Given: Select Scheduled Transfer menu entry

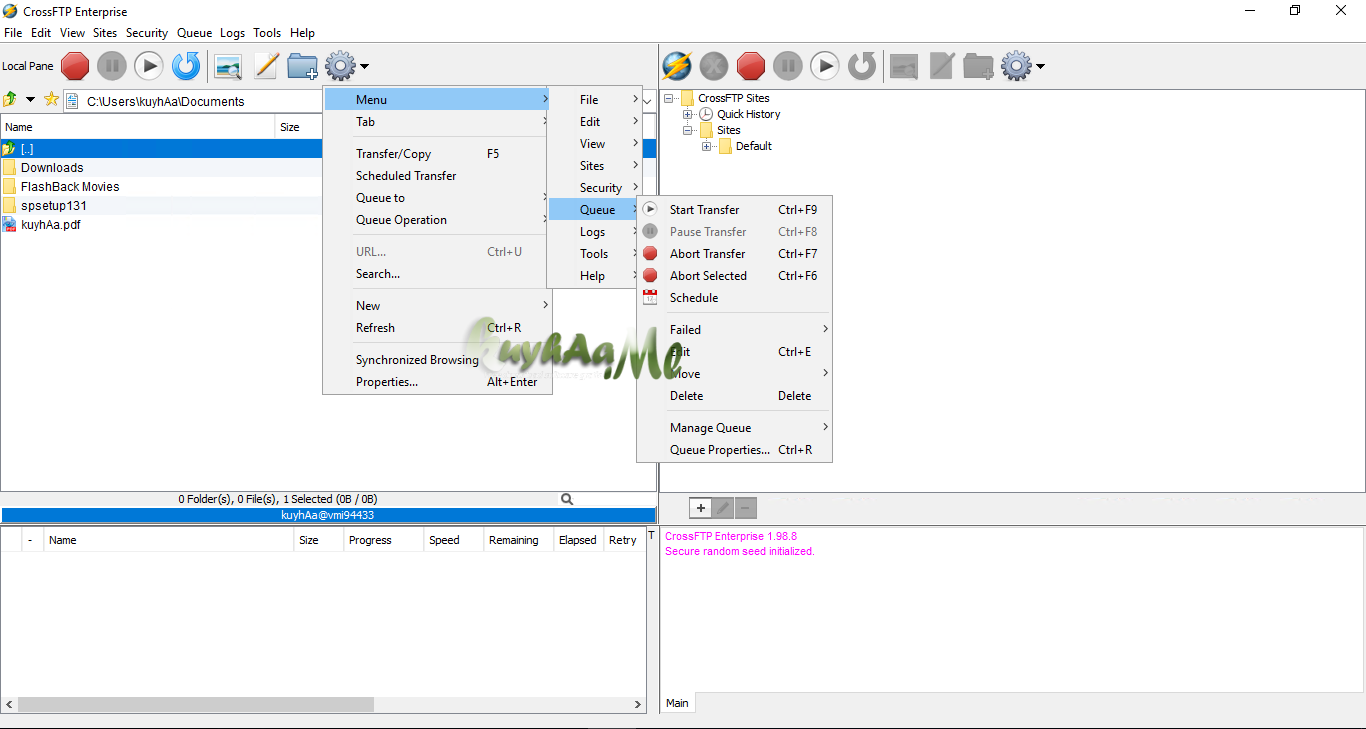Looking at the screenshot, I should tap(437, 176).
